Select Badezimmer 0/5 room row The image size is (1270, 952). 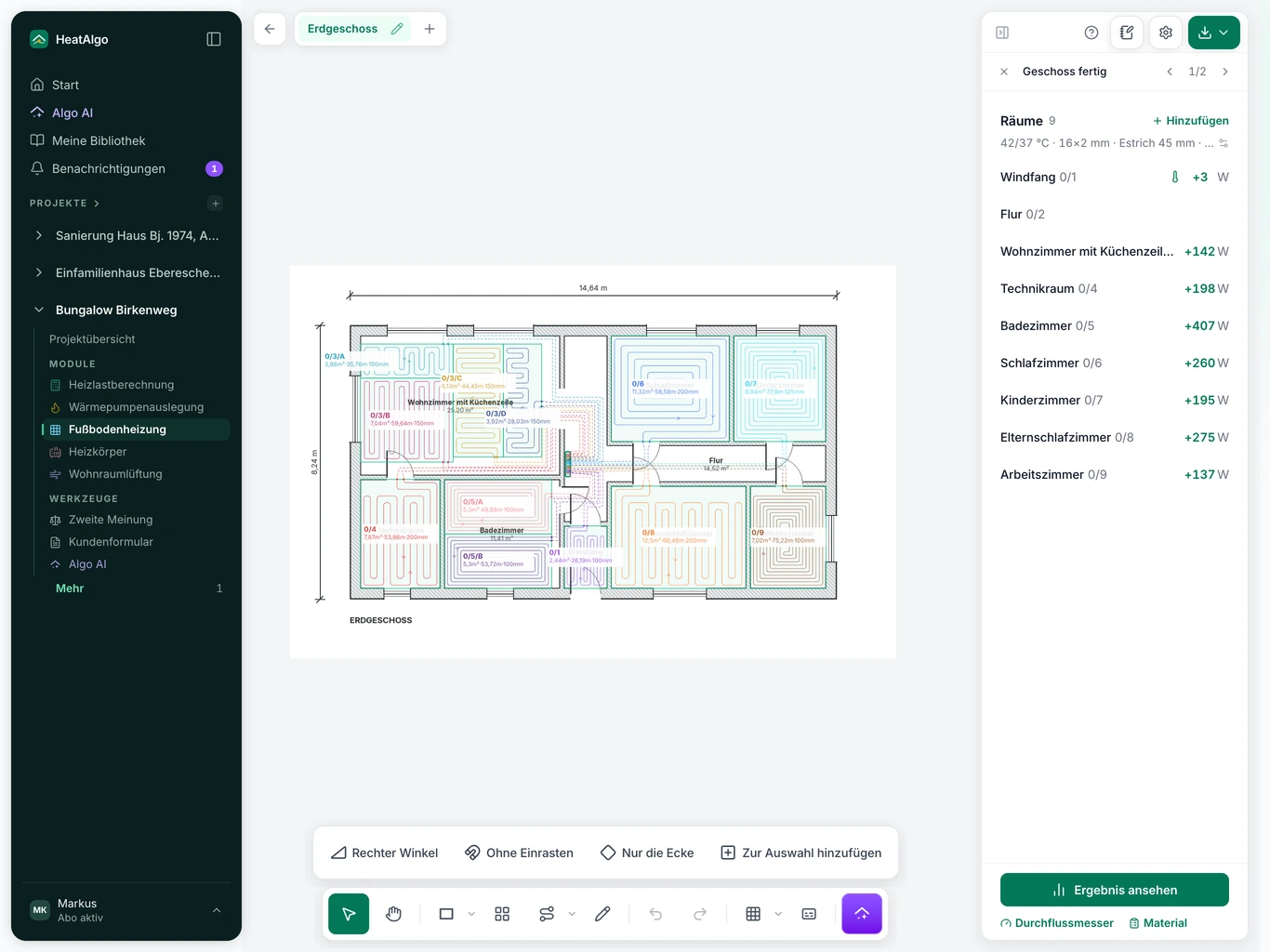click(1115, 325)
